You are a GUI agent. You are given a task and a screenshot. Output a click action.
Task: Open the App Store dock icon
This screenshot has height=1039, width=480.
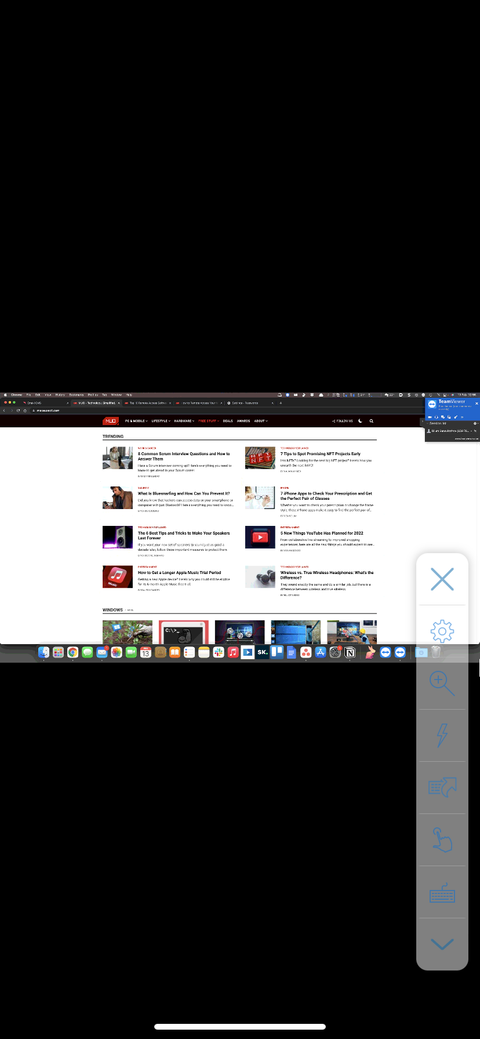tap(320, 652)
